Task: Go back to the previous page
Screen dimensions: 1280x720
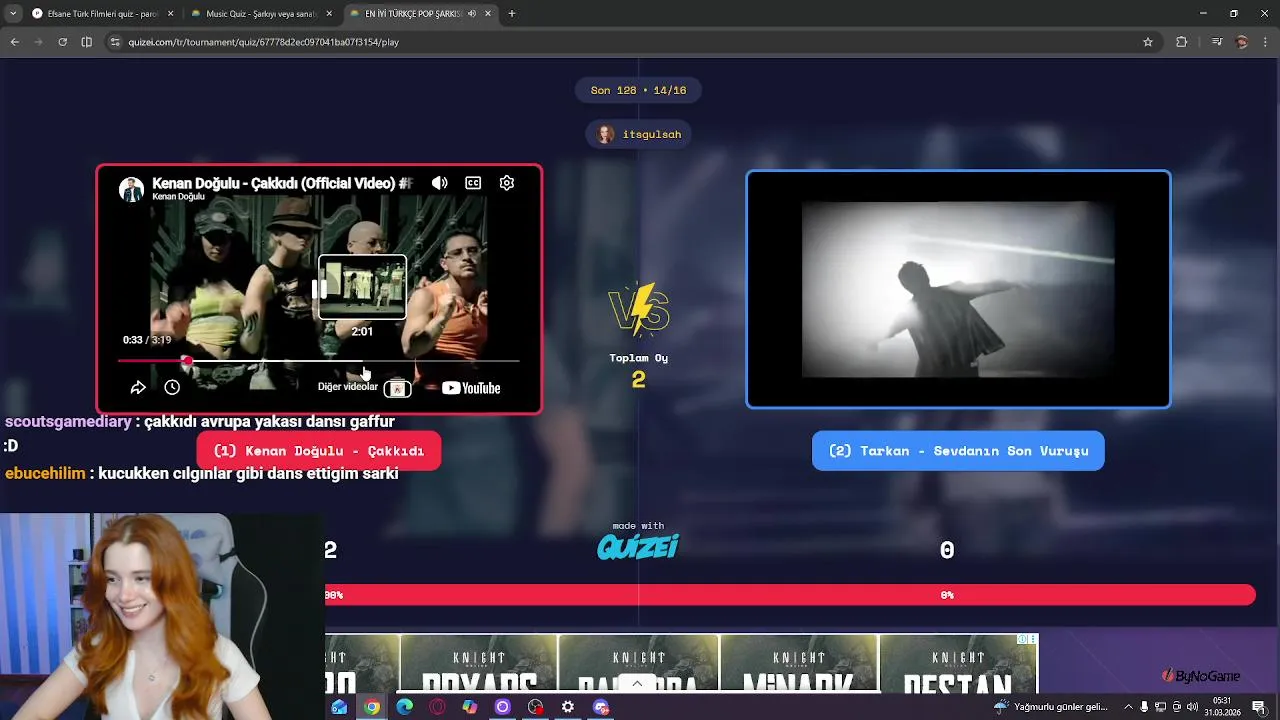Action: (x=14, y=42)
